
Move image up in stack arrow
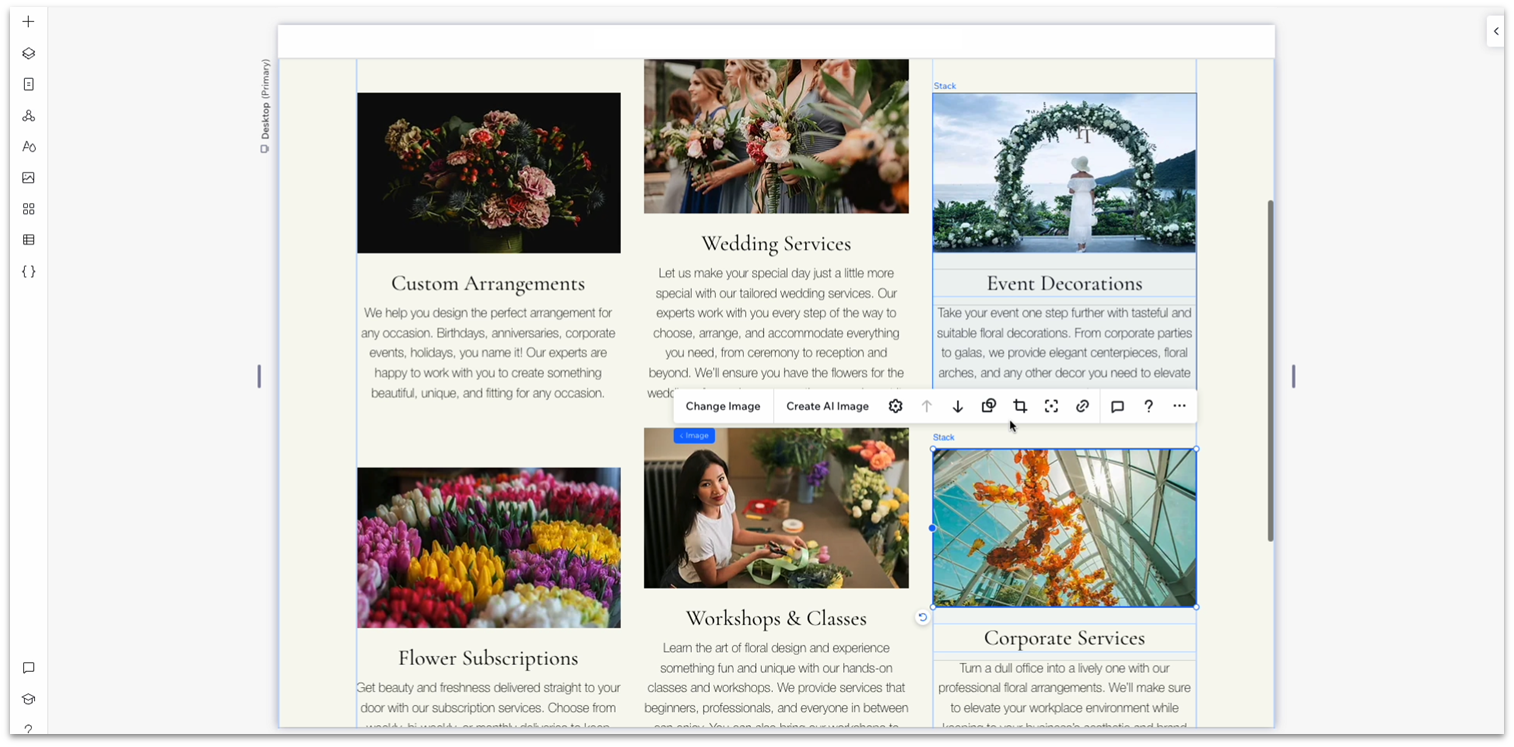click(x=926, y=406)
